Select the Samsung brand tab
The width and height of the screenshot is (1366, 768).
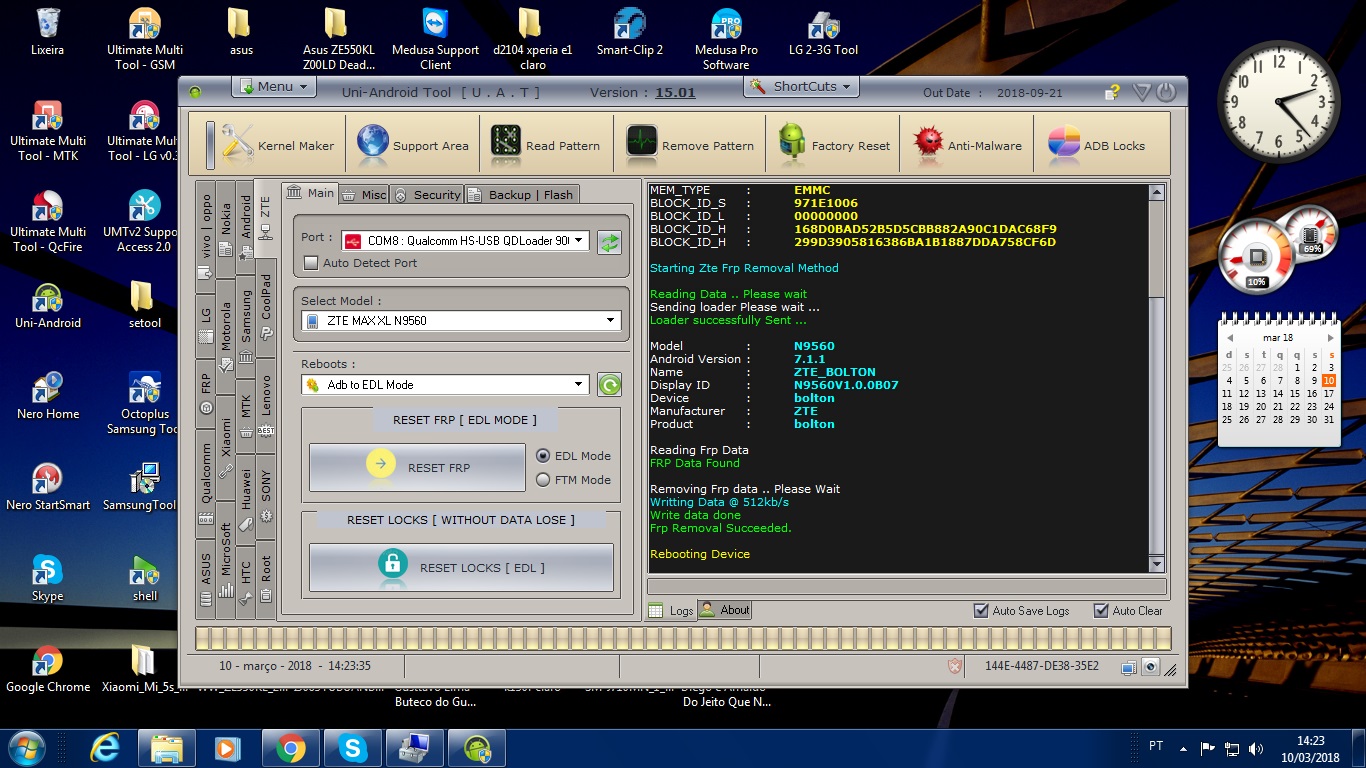(245, 325)
